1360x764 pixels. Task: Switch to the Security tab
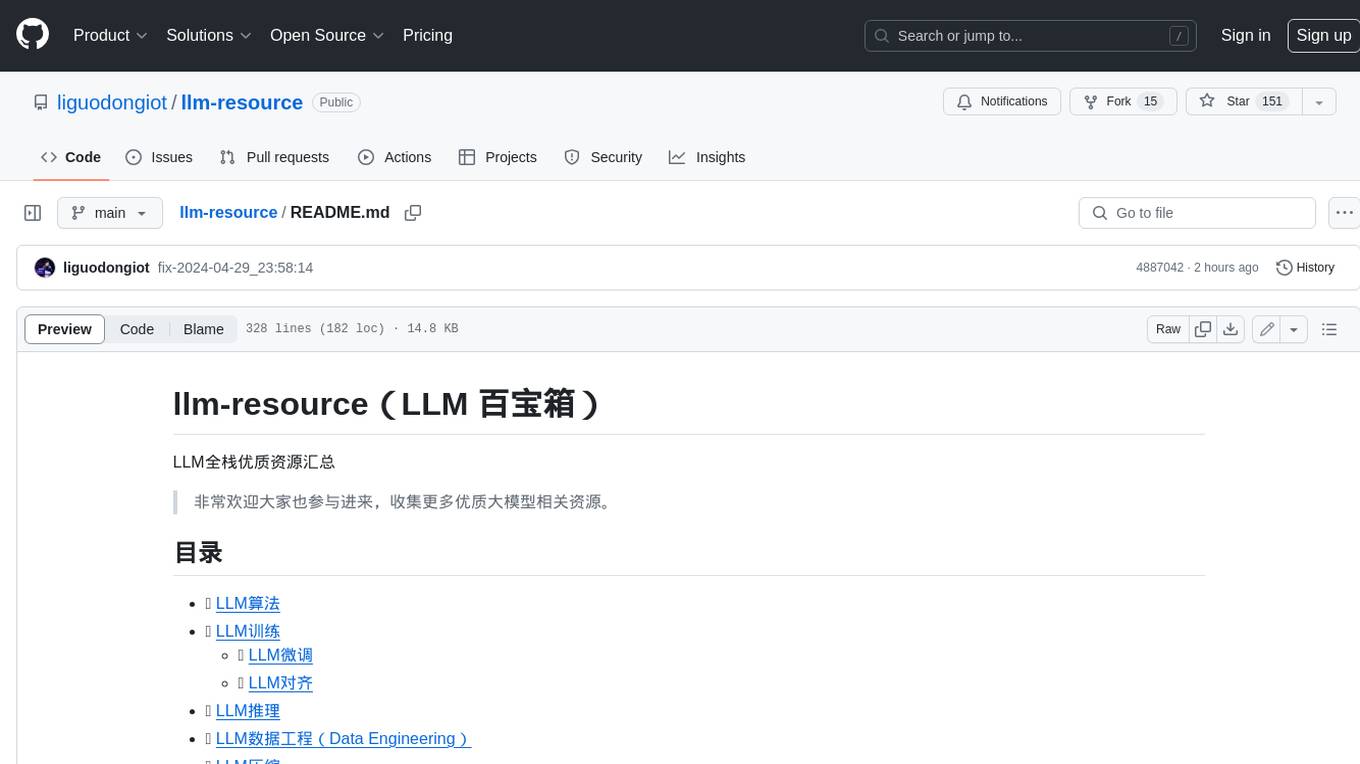tap(603, 157)
